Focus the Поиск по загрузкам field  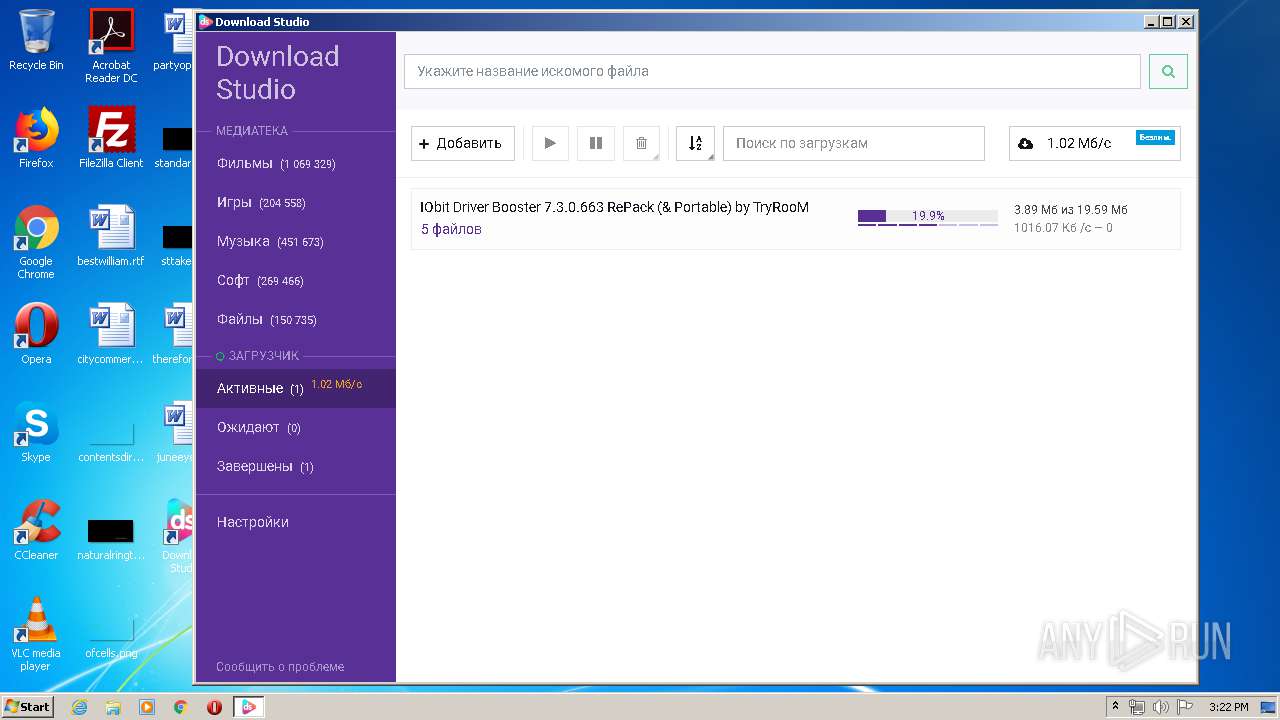854,143
